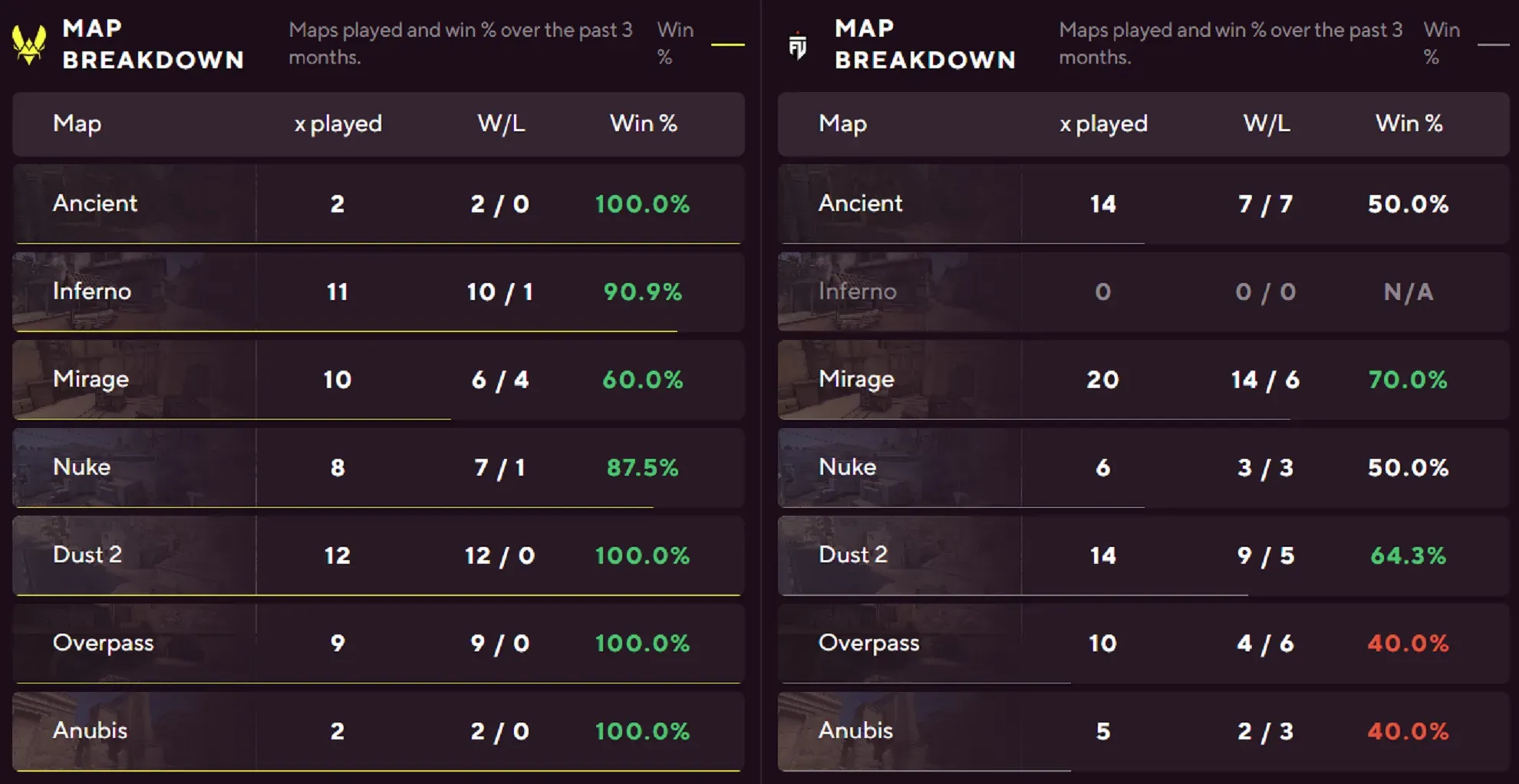1519x784 pixels.
Task: Click the Win % header above green 100.0%
Action: tap(643, 124)
